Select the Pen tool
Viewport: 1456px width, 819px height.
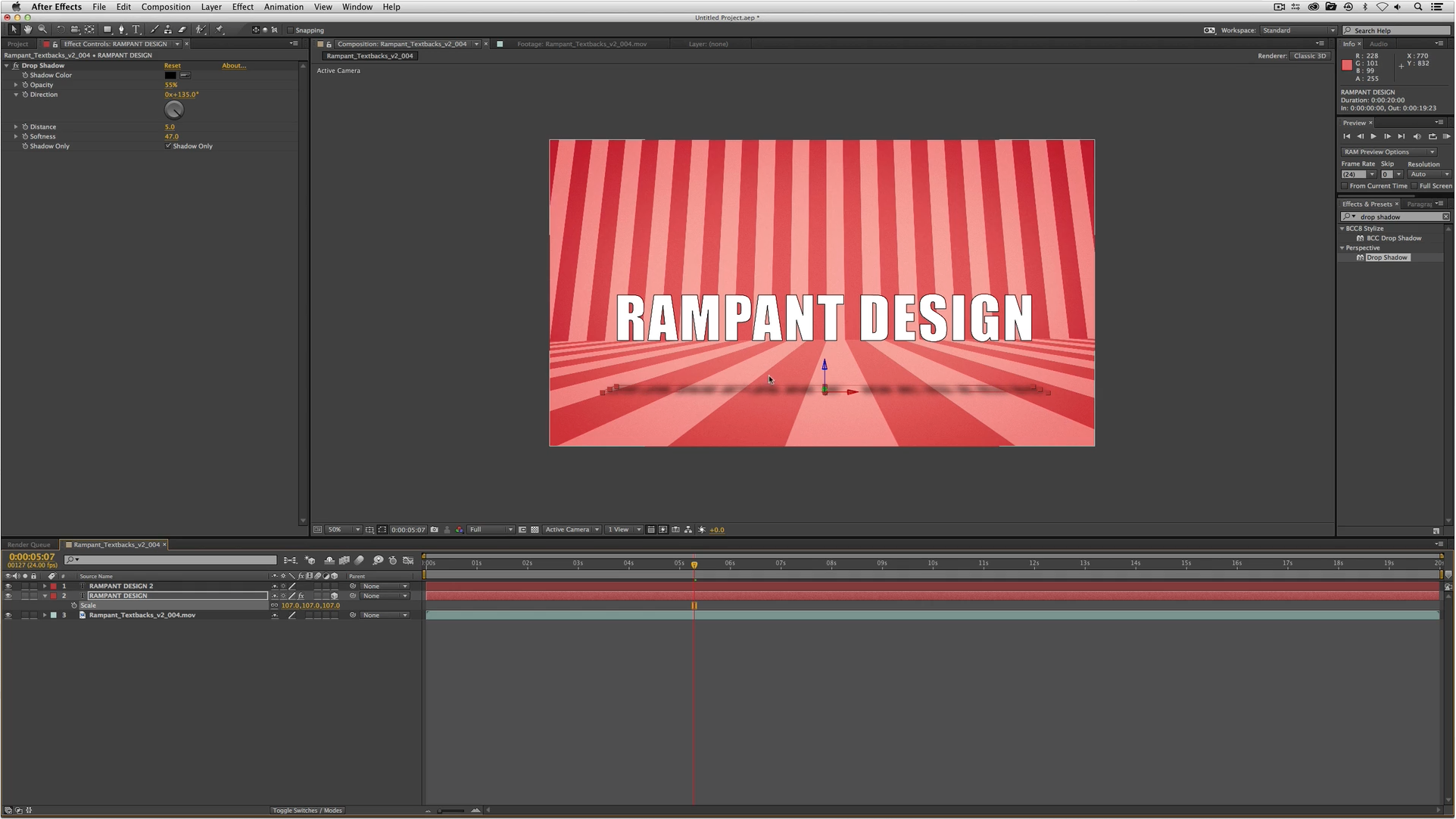tap(121, 30)
